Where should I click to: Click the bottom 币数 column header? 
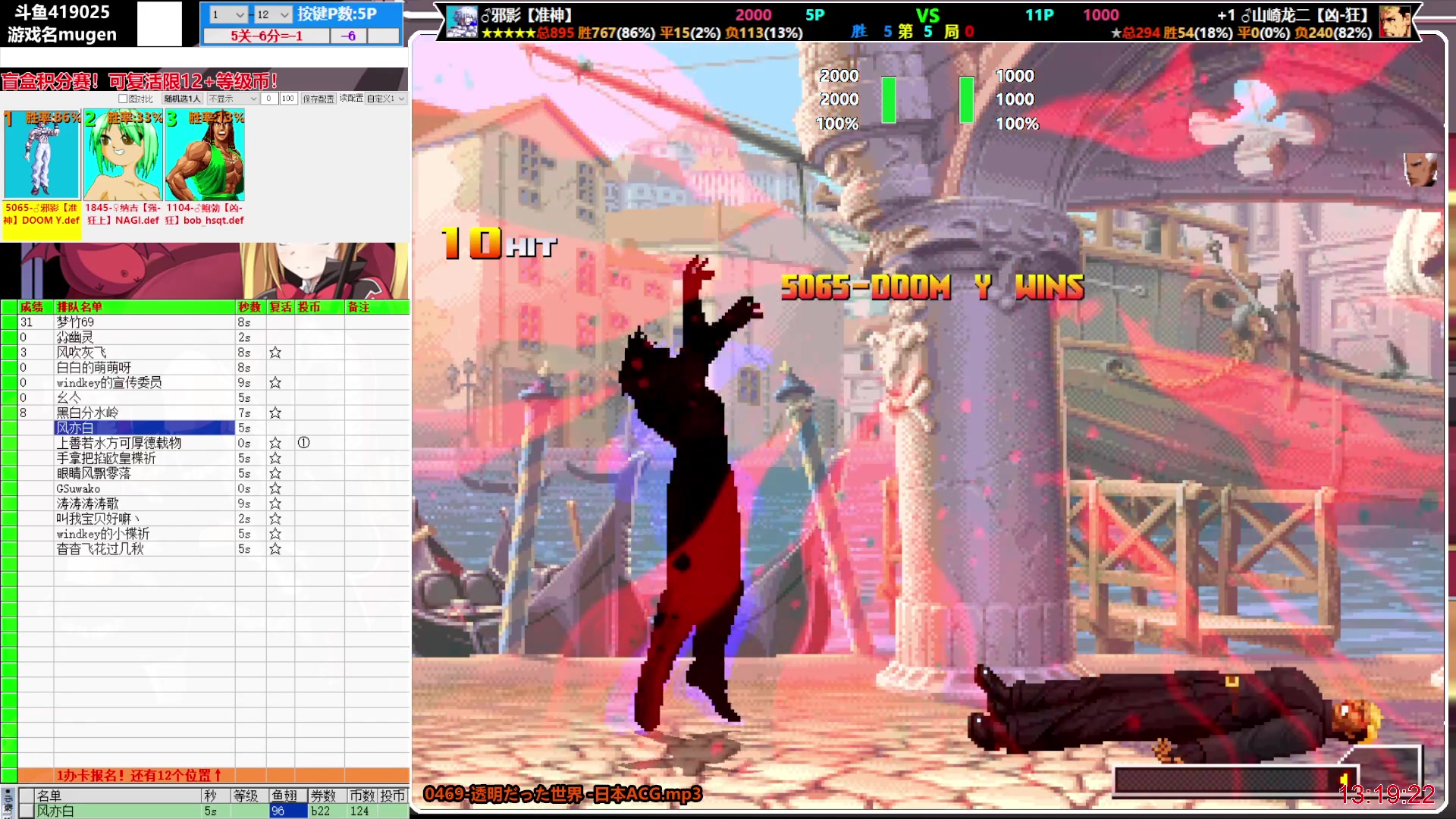(x=362, y=795)
